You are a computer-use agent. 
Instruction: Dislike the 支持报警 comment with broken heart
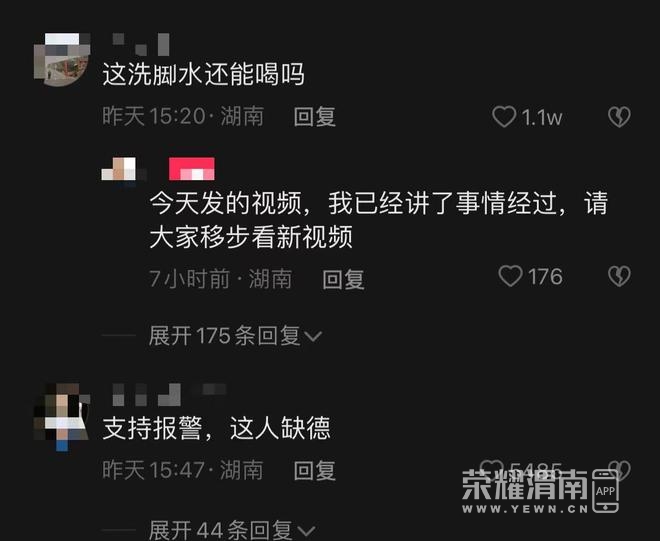coord(619,469)
